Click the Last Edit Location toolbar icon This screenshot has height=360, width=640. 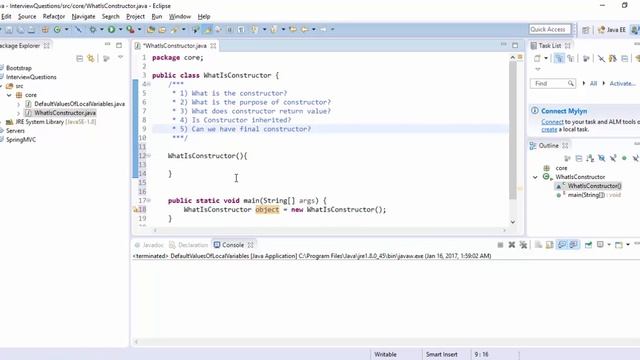tap(293, 29)
